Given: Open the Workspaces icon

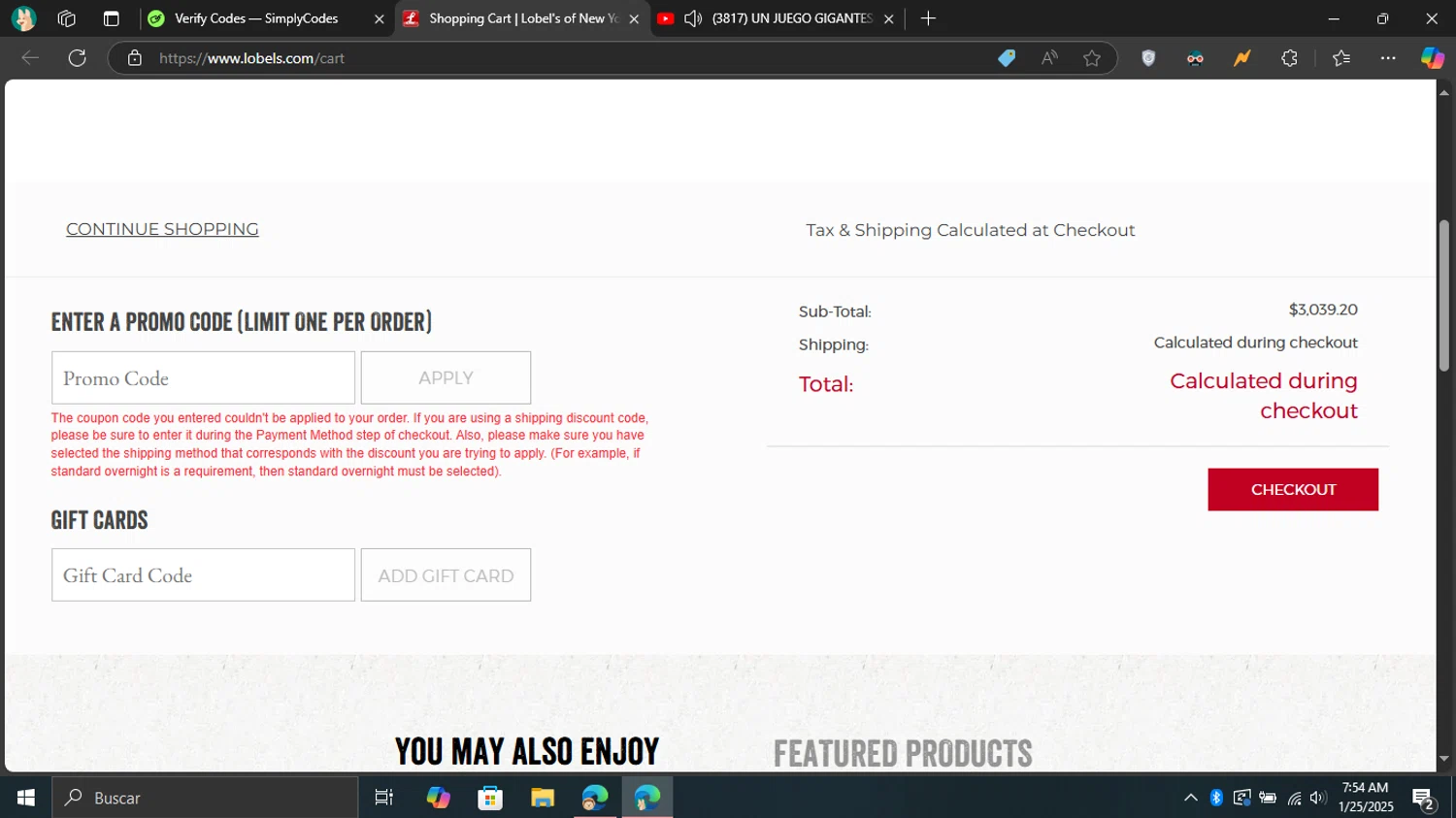Looking at the screenshot, I should click(x=67, y=18).
